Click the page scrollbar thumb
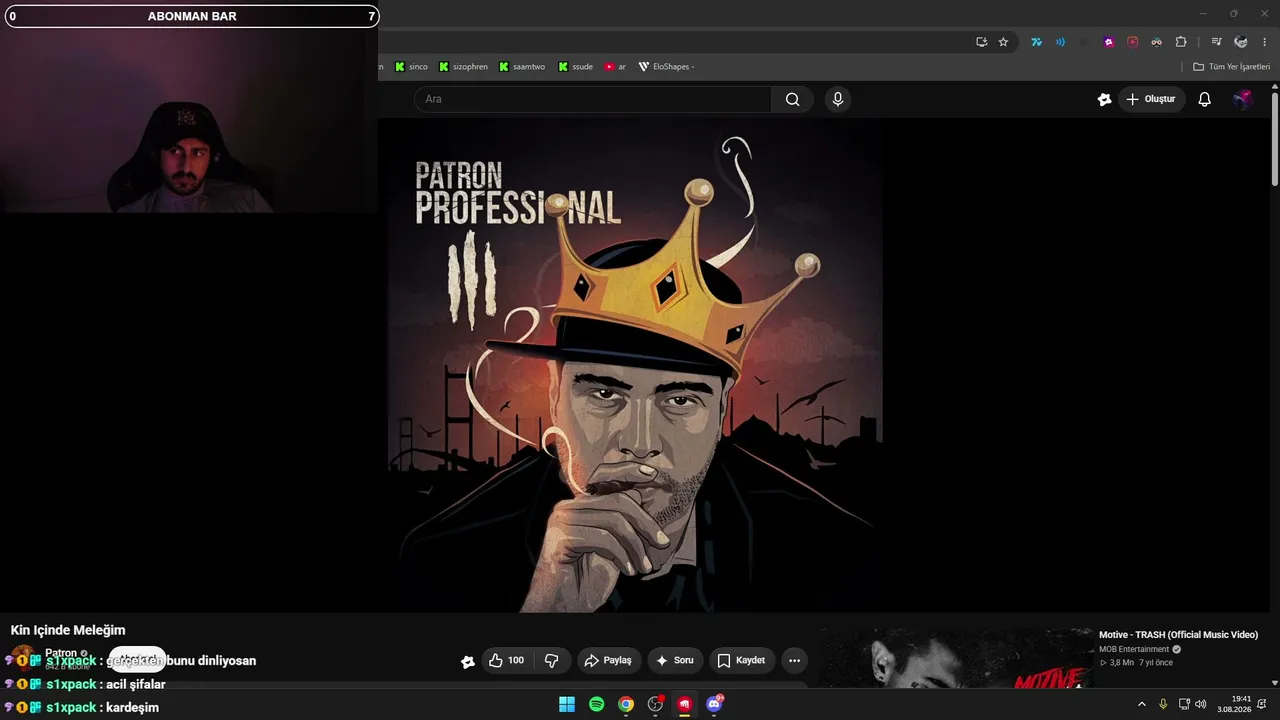This screenshot has width=1280, height=720. click(1274, 140)
